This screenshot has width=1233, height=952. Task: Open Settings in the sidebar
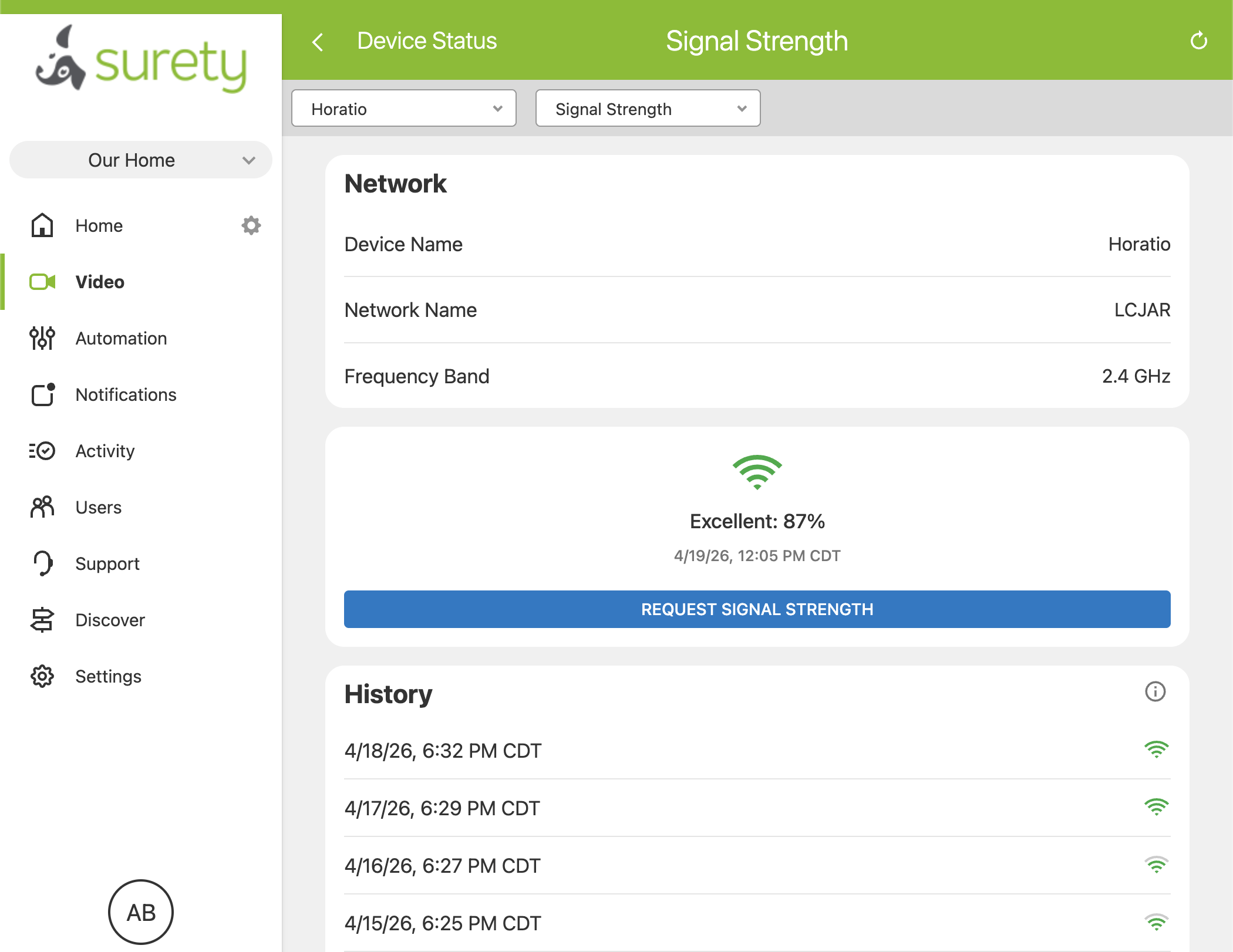(108, 677)
